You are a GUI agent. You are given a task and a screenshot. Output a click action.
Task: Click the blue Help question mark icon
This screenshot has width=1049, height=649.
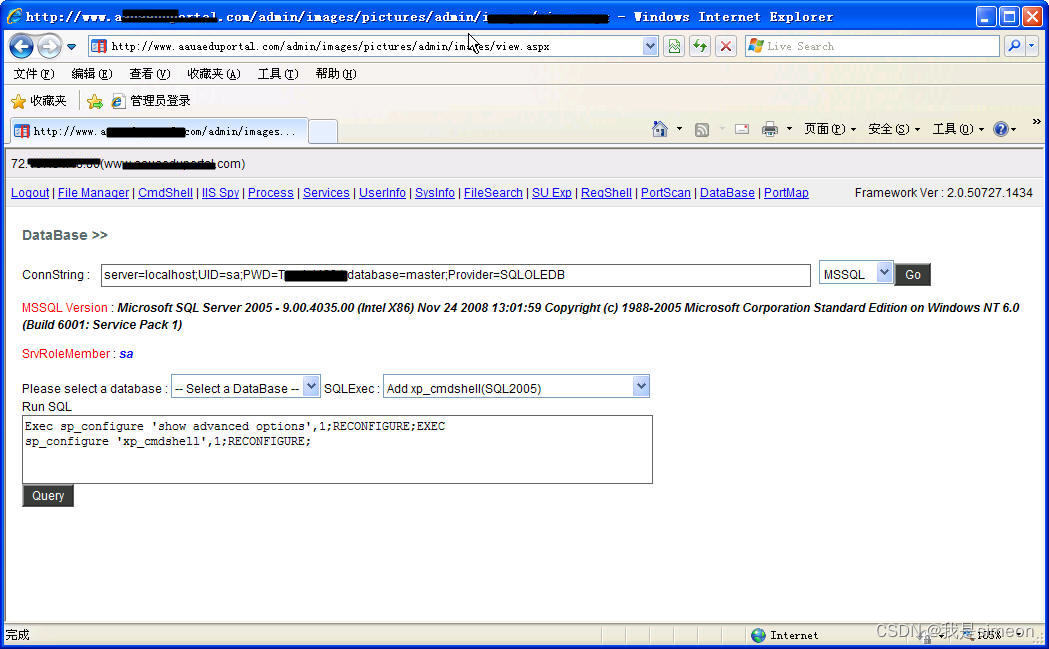click(x=1001, y=129)
